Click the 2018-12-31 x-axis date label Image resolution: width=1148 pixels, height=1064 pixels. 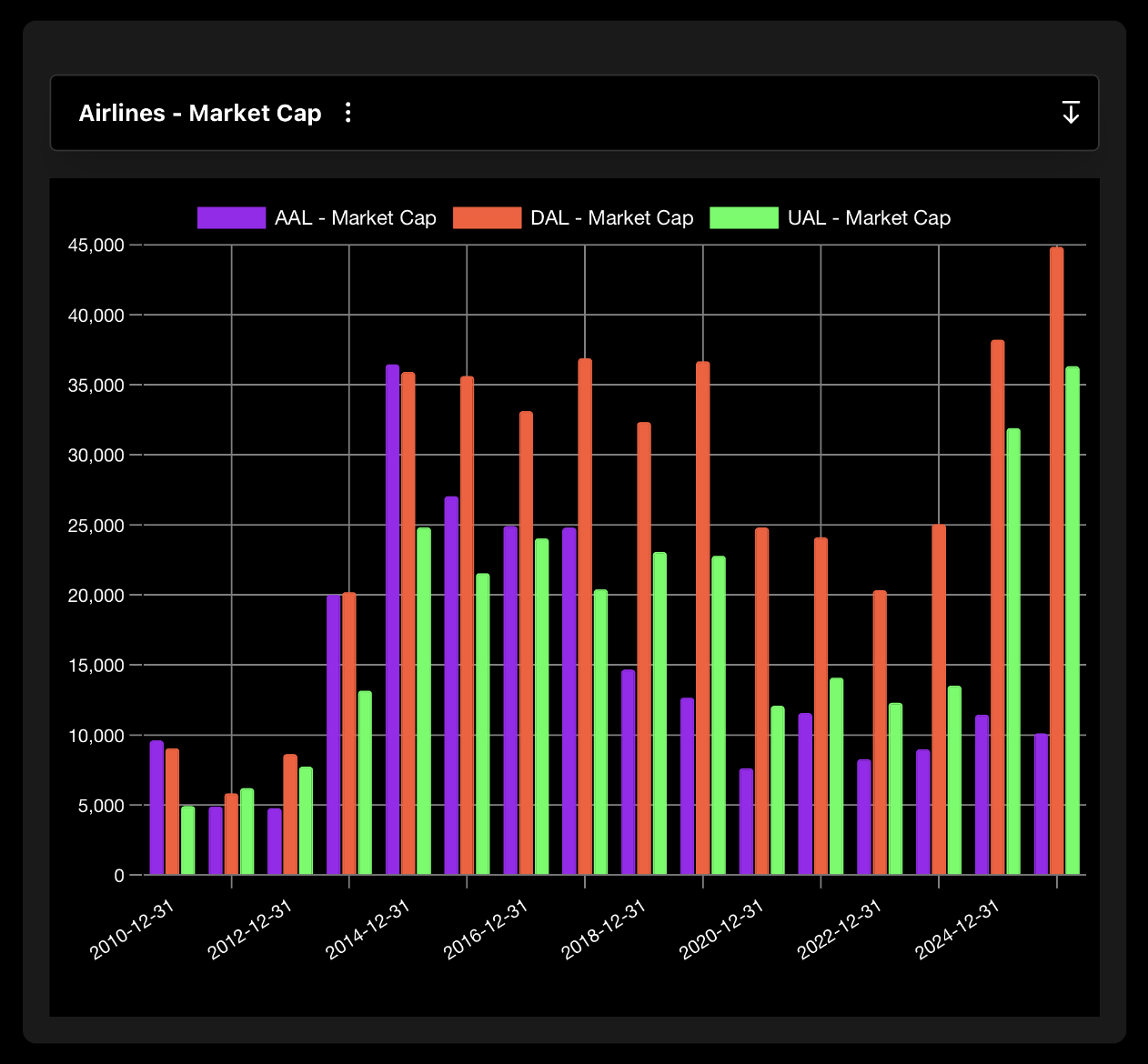603,929
